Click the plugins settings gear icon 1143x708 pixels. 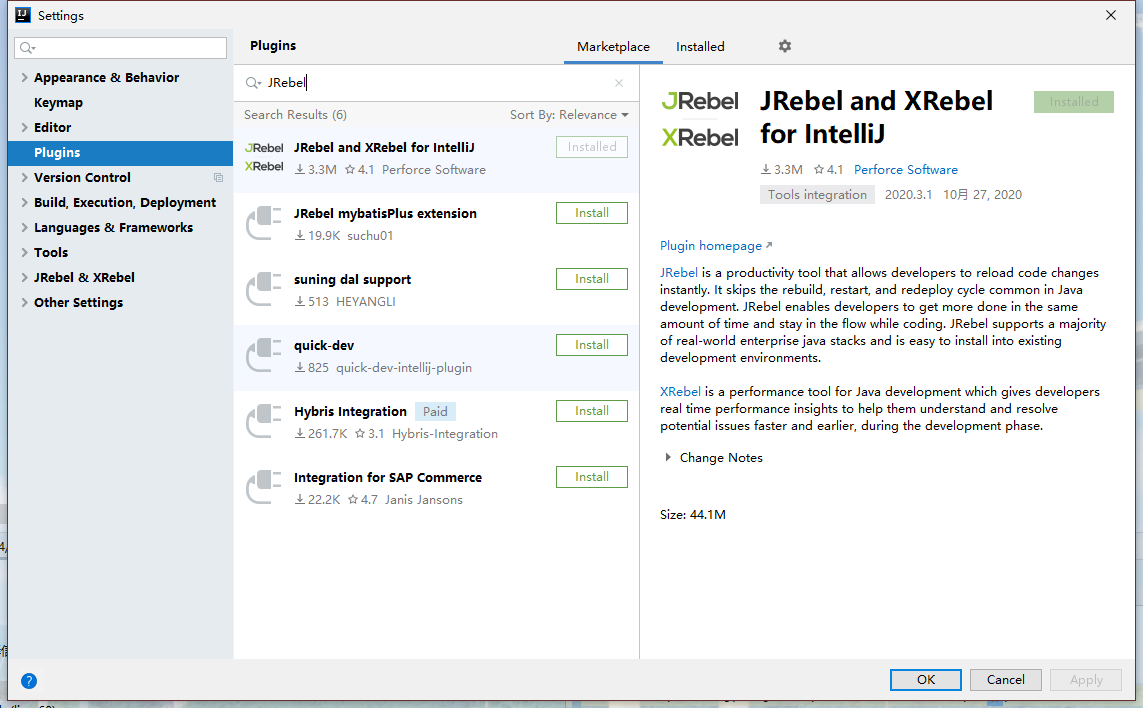[784, 47]
